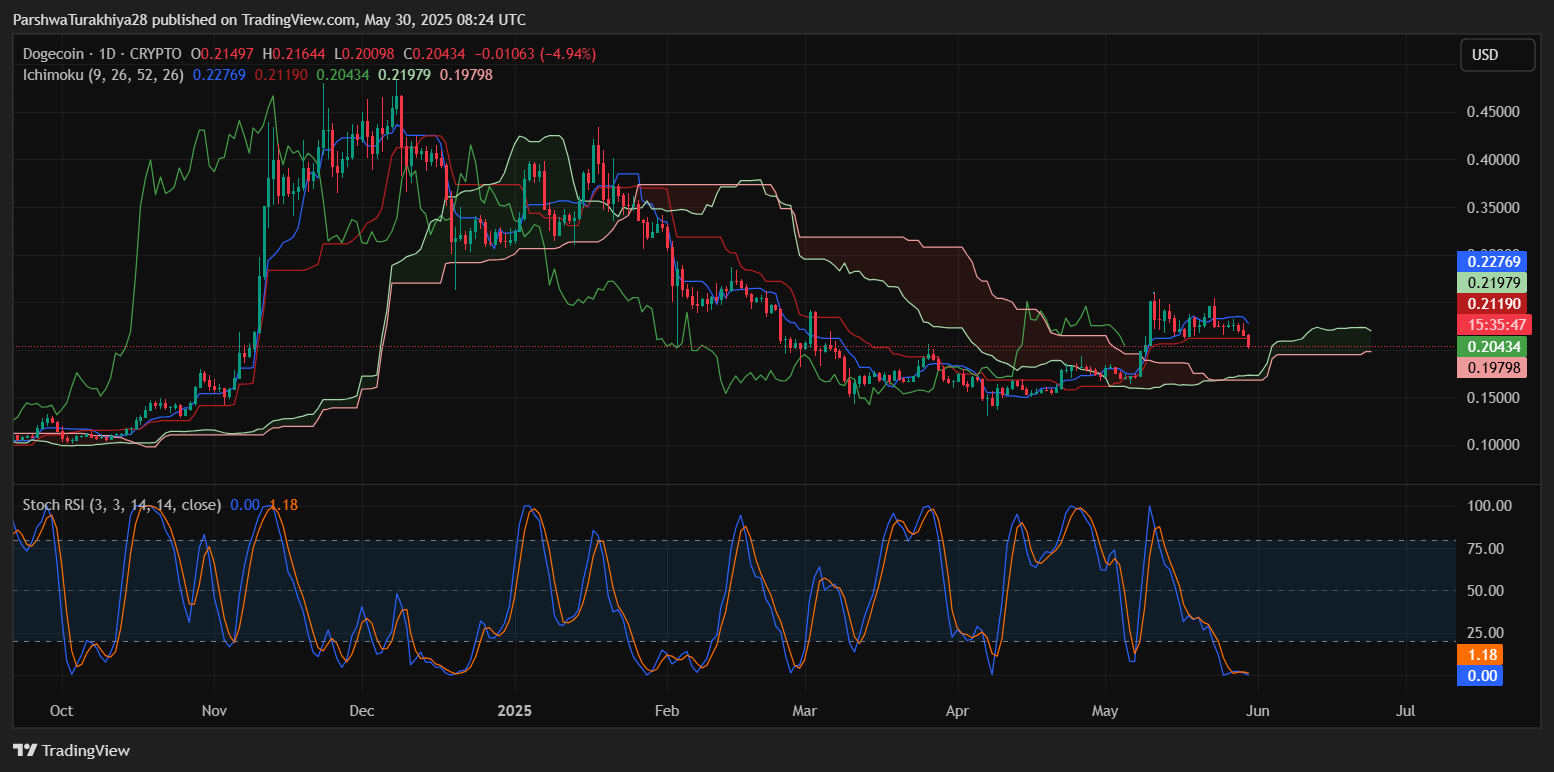Click the 0.45000 price axis value
Viewport: 1554px width, 772px height.
1492,112
